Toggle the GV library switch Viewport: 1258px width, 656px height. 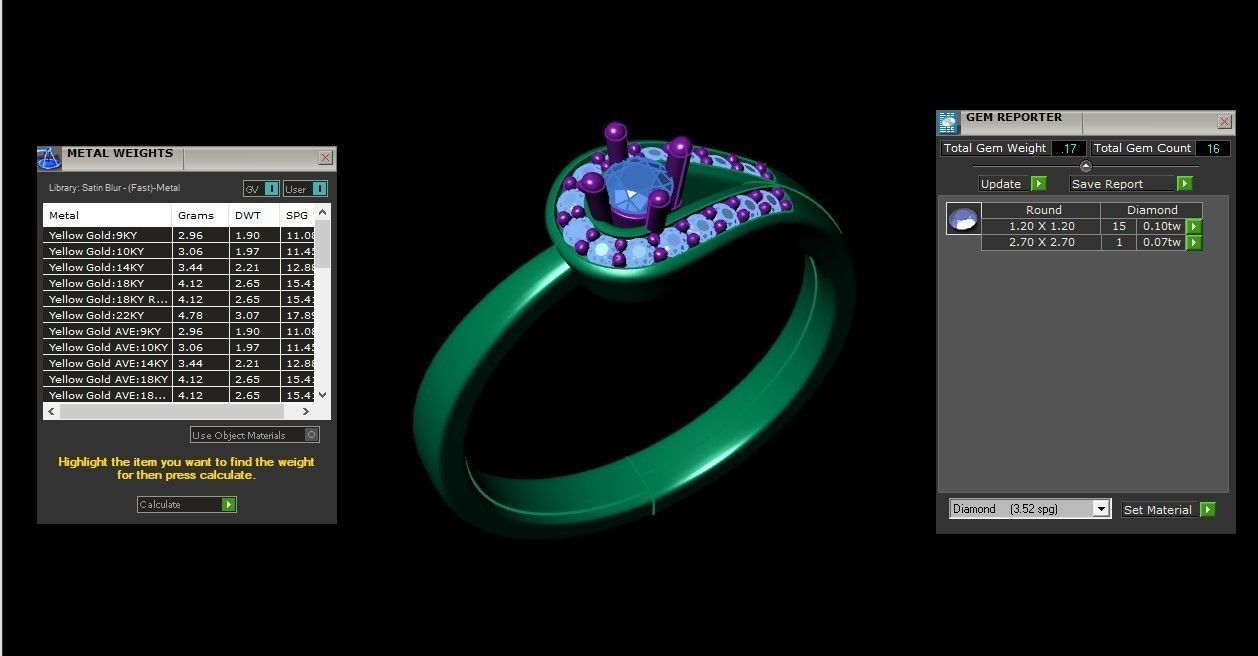coord(261,189)
